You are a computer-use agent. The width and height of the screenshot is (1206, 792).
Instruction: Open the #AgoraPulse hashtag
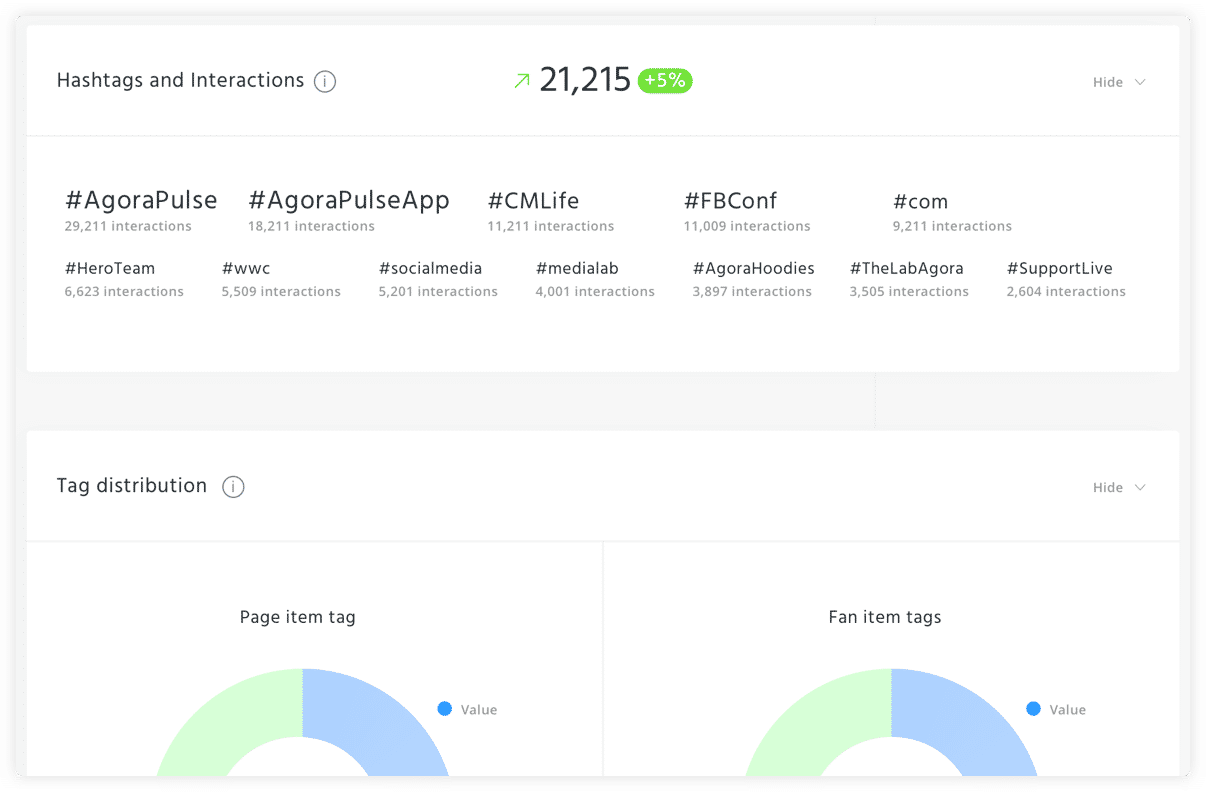click(141, 200)
